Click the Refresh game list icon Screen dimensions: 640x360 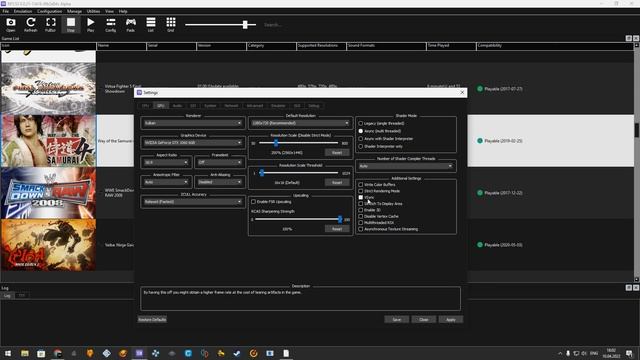click(31, 24)
